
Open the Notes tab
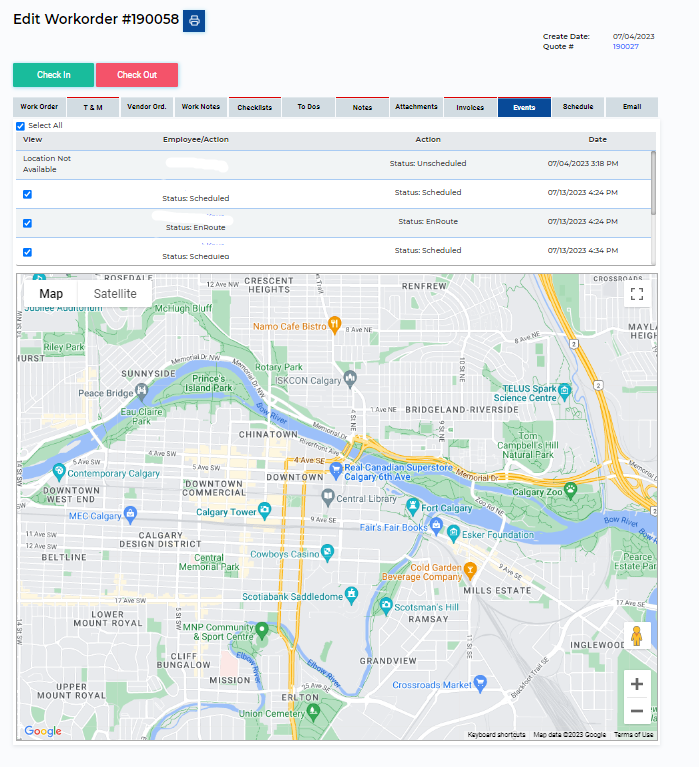pos(362,107)
